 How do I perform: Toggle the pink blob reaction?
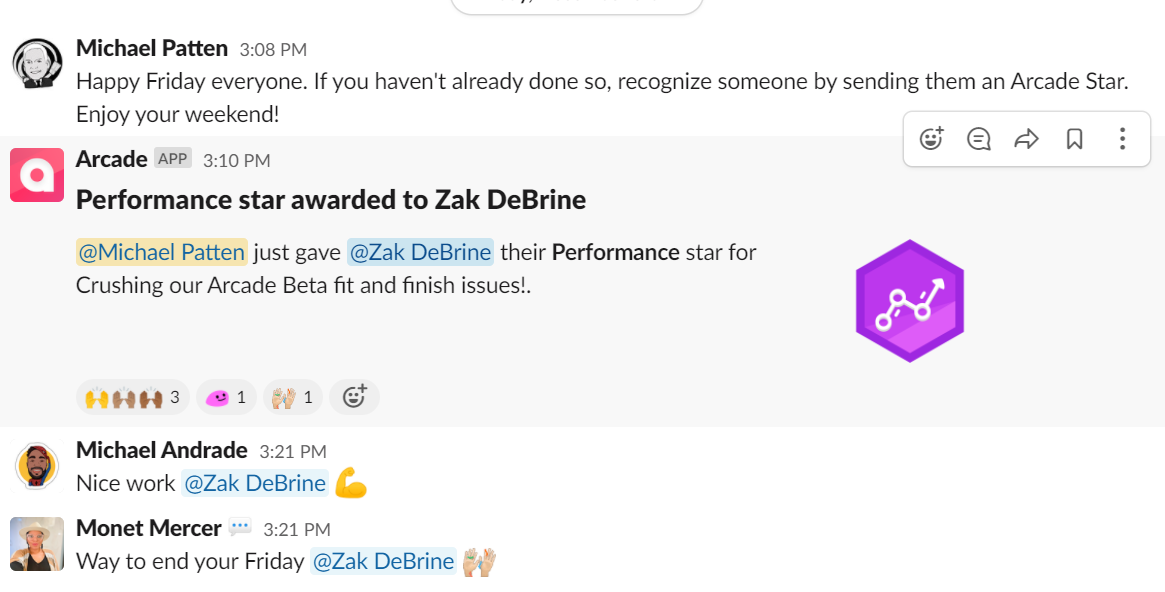(226, 397)
